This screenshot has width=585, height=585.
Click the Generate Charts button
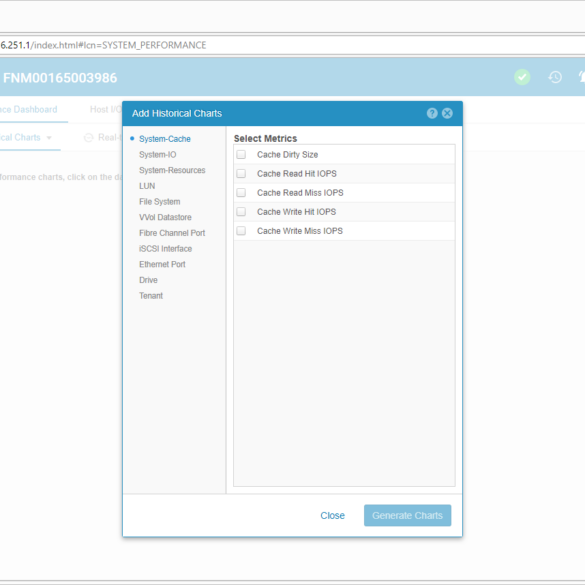(x=407, y=515)
